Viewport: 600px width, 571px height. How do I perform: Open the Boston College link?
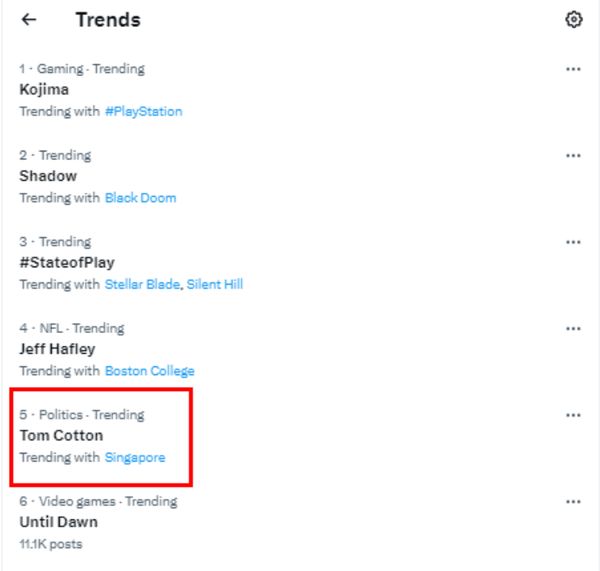(149, 371)
